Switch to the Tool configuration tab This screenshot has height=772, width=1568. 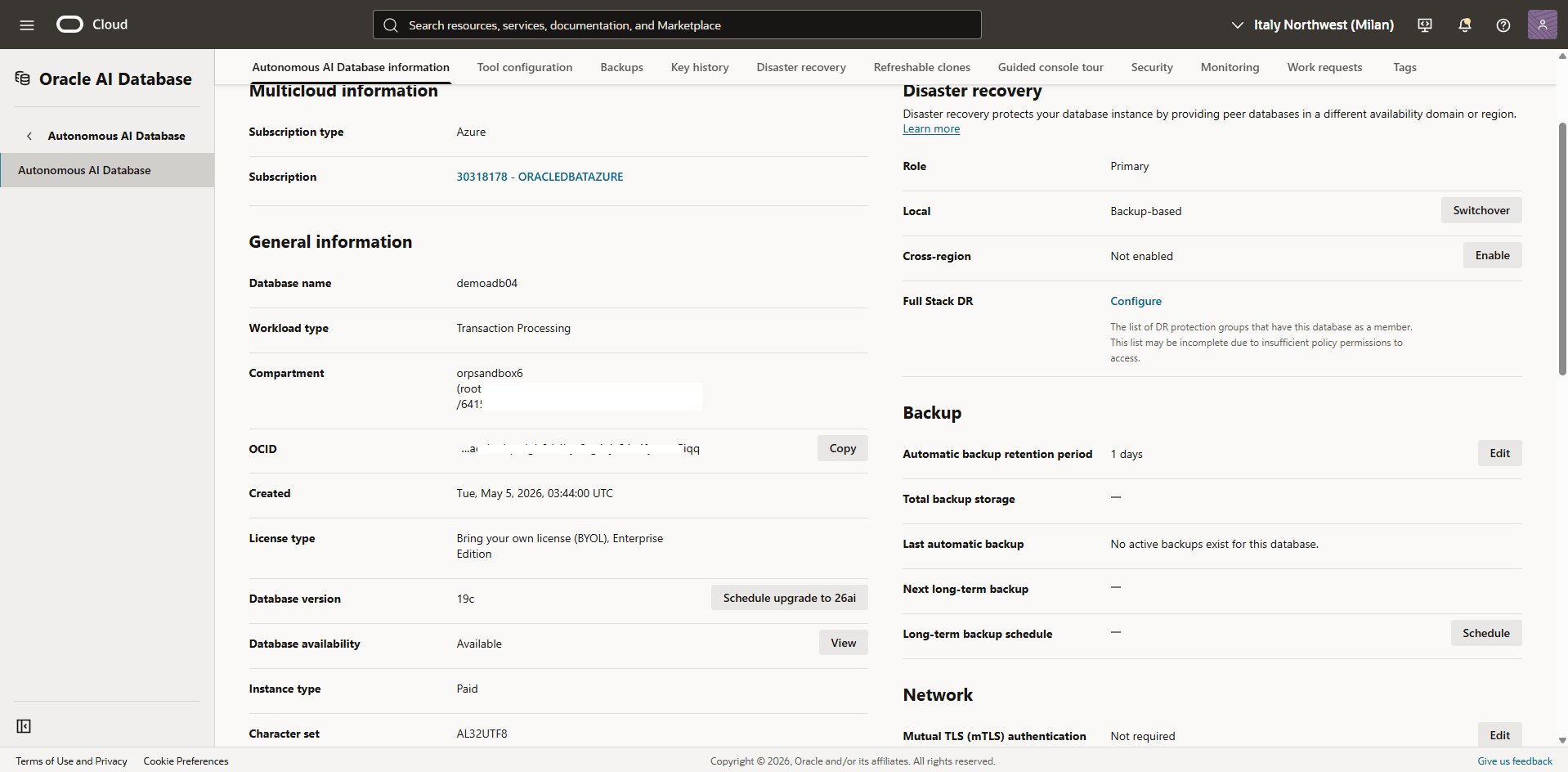pyautogui.click(x=524, y=67)
